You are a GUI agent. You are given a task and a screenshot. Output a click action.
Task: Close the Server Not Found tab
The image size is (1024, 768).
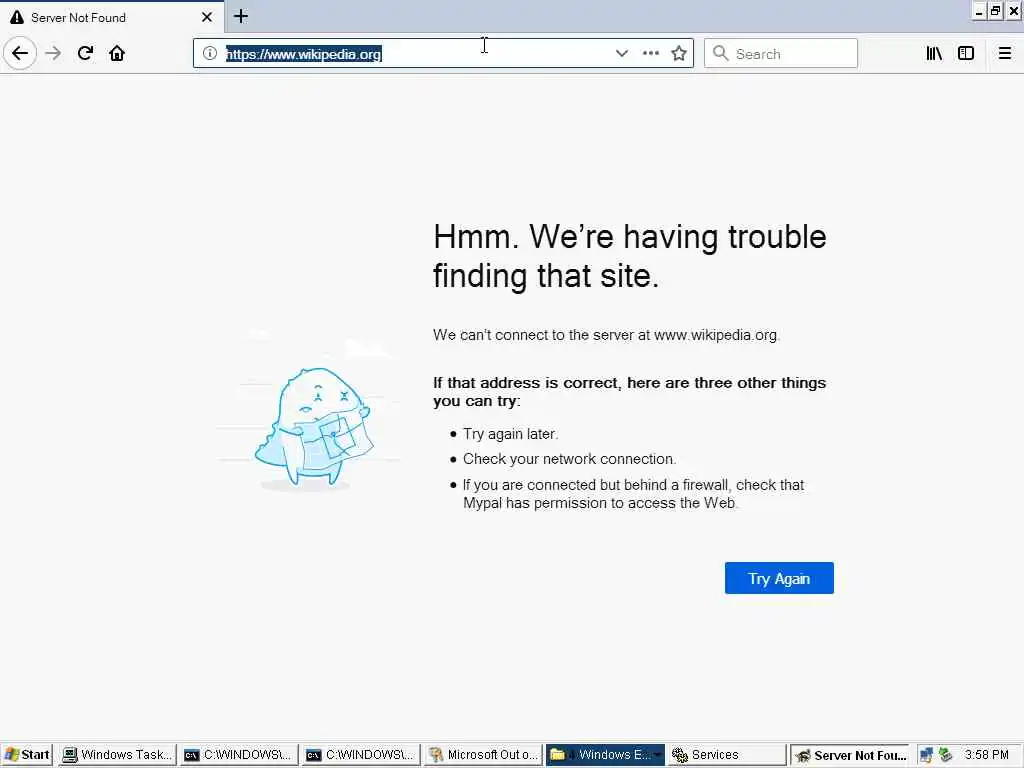[207, 17]
